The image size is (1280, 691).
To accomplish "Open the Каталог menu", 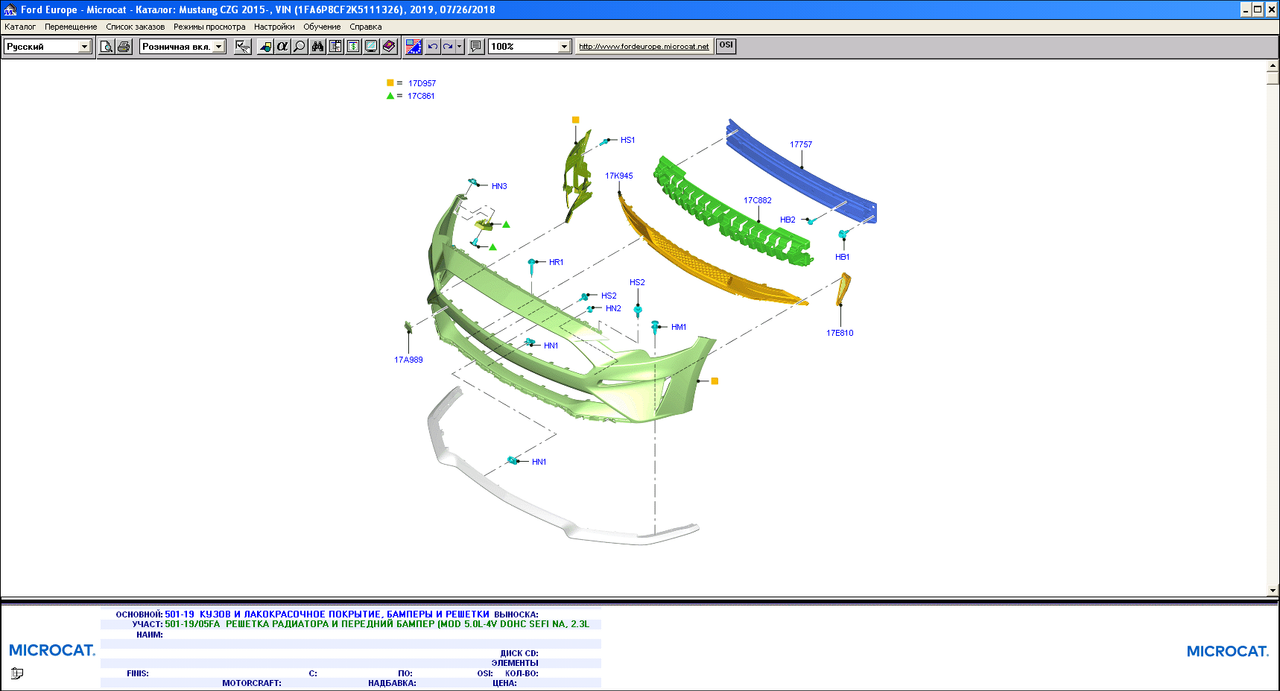I will (x=20, y=27).
